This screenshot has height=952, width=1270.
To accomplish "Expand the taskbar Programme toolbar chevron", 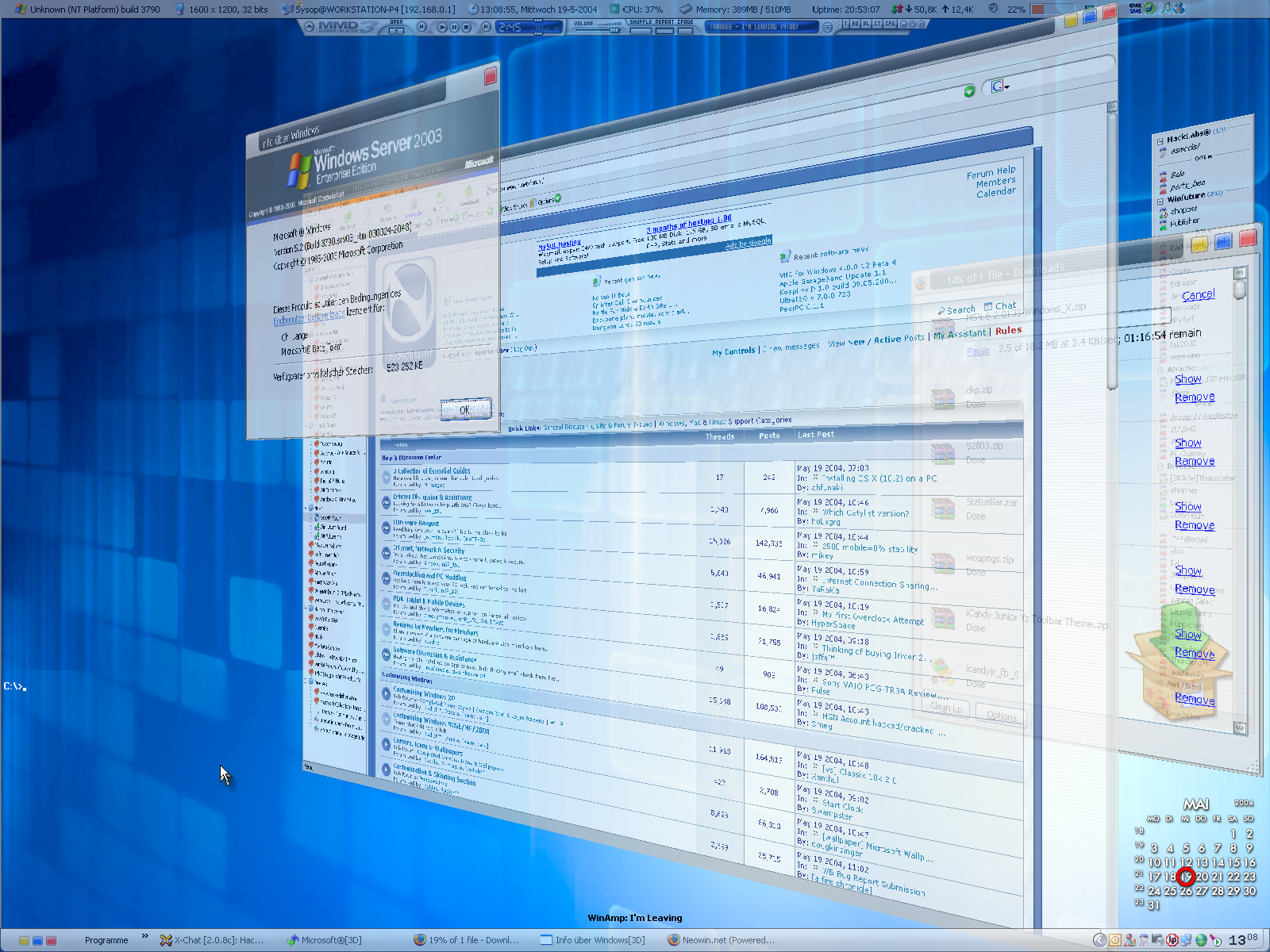I will [145, 937].
